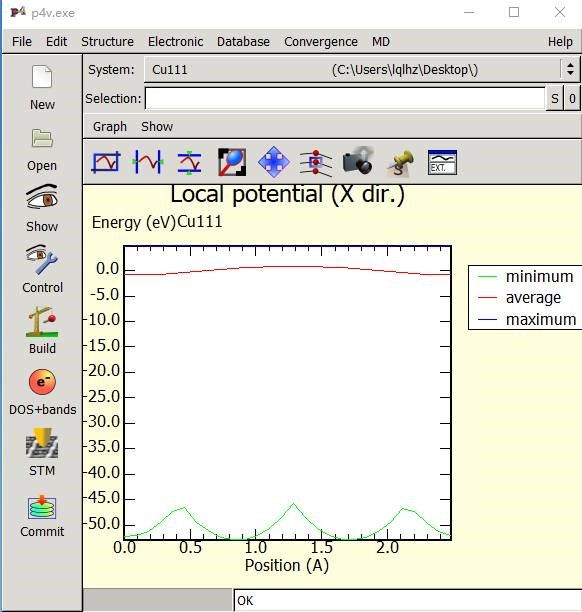582x612 pixels.
Task: Click the New document icon
Action: (42, 76)
